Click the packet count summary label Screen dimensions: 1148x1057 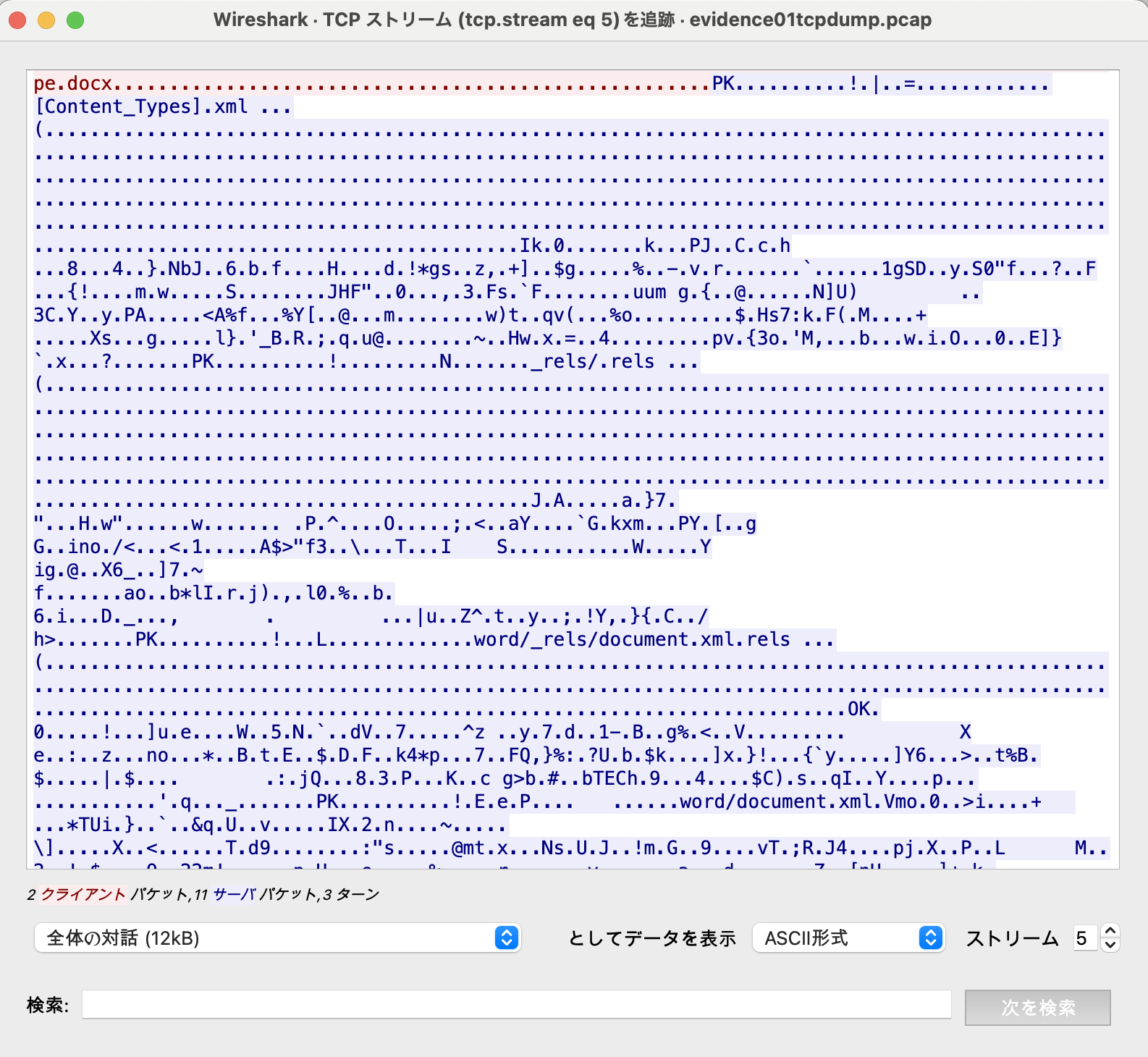tap(203, 895)
